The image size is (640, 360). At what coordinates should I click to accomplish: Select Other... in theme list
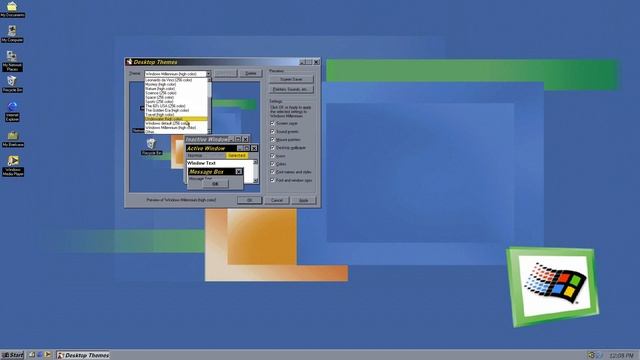point(176,132)
